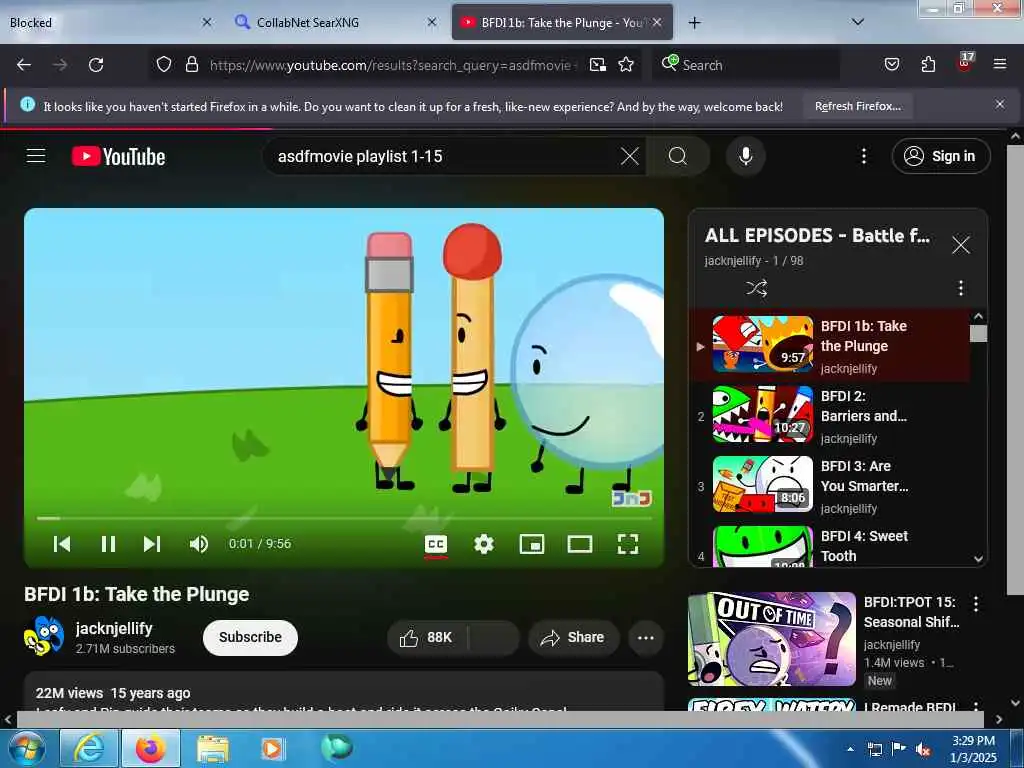Switch to theater mode
This screenshot has width=1024, height=768.
click(579, 544)
